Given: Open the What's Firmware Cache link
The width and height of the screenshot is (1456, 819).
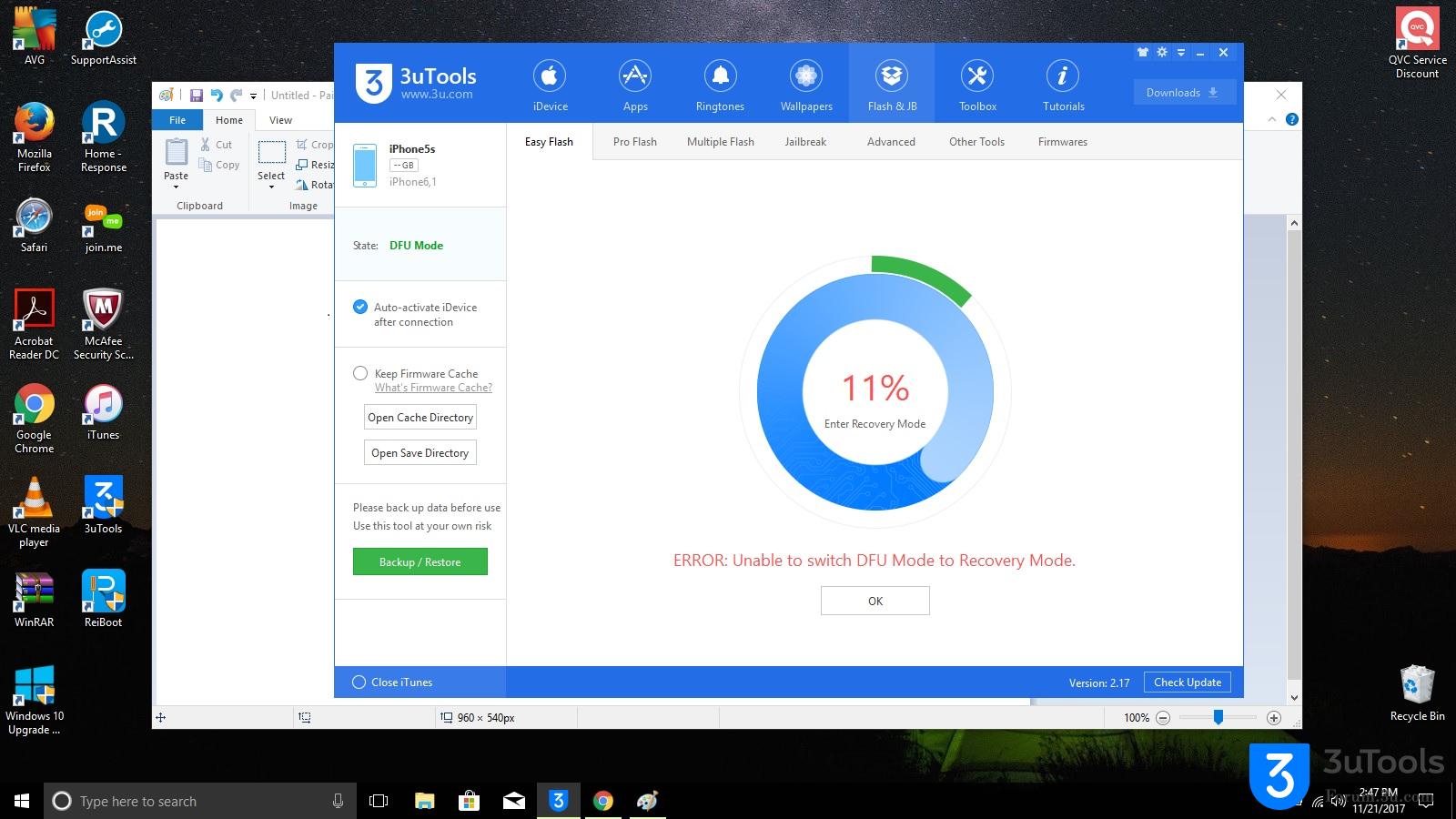Looking at the screenshot, I should click(x=433, y=388).
